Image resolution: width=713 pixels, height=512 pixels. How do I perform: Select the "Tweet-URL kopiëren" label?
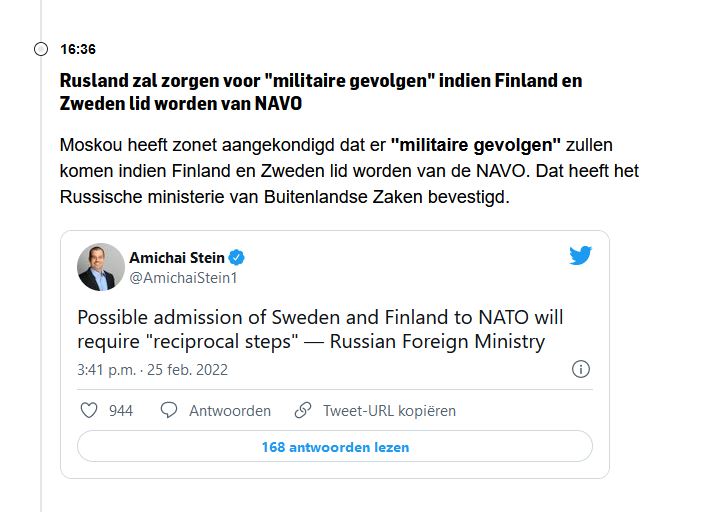(389, 410)
